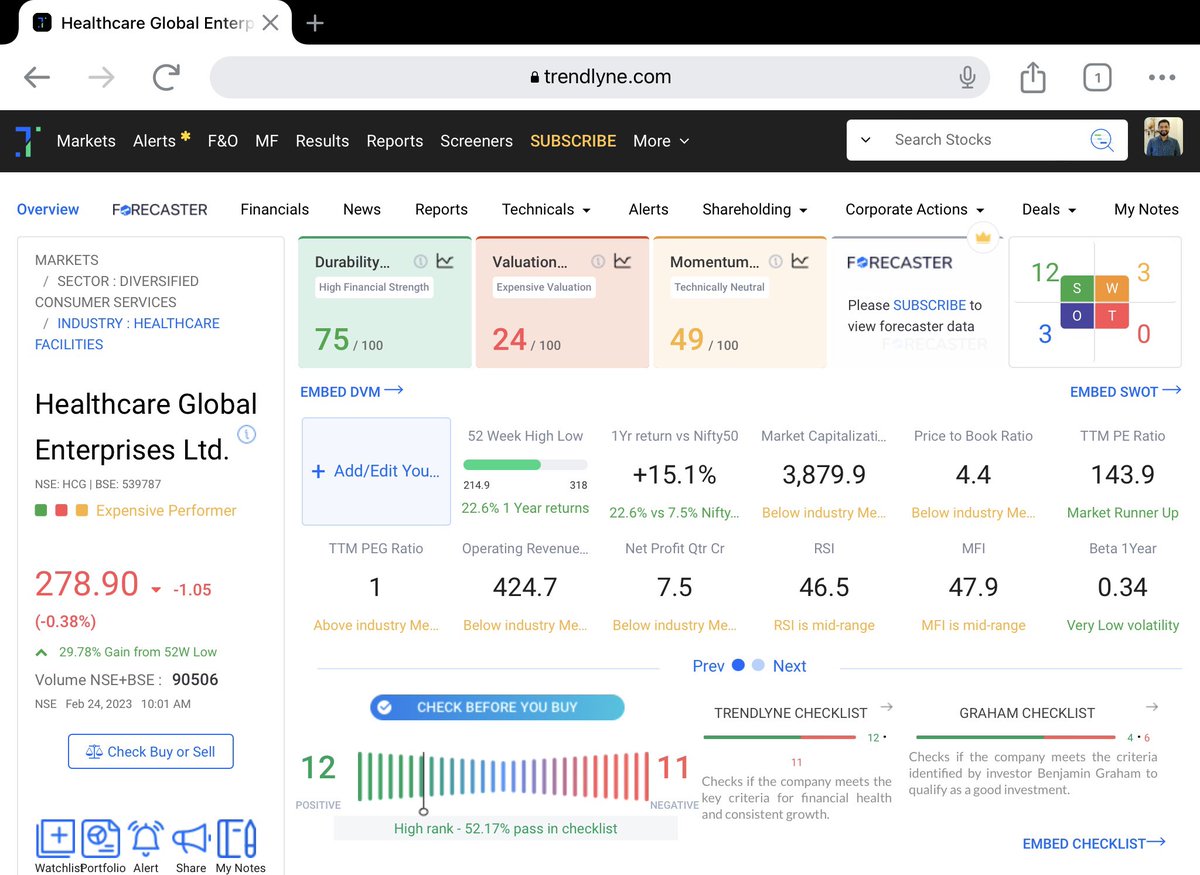This screenshot has width=1200, height=875.
Task: Open the Deals dropdown
Action: [1049, 209]
